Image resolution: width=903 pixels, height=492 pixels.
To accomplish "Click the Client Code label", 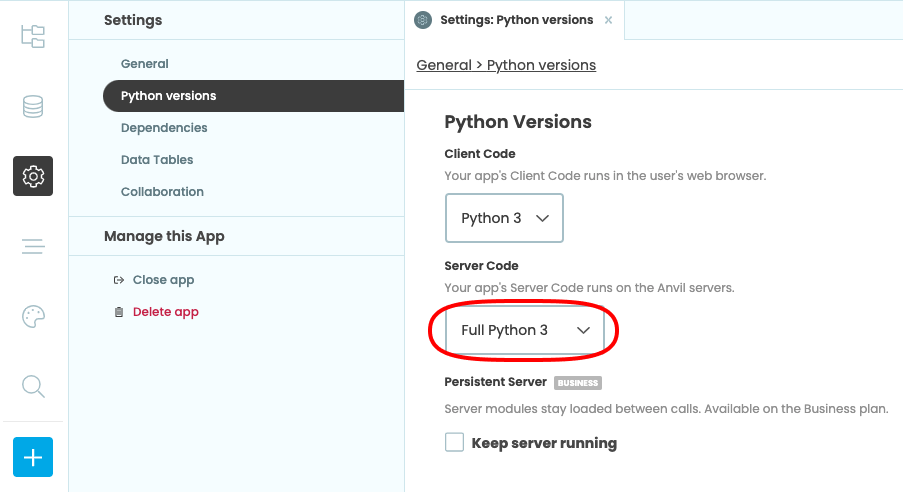I will (x=480, y=154).
